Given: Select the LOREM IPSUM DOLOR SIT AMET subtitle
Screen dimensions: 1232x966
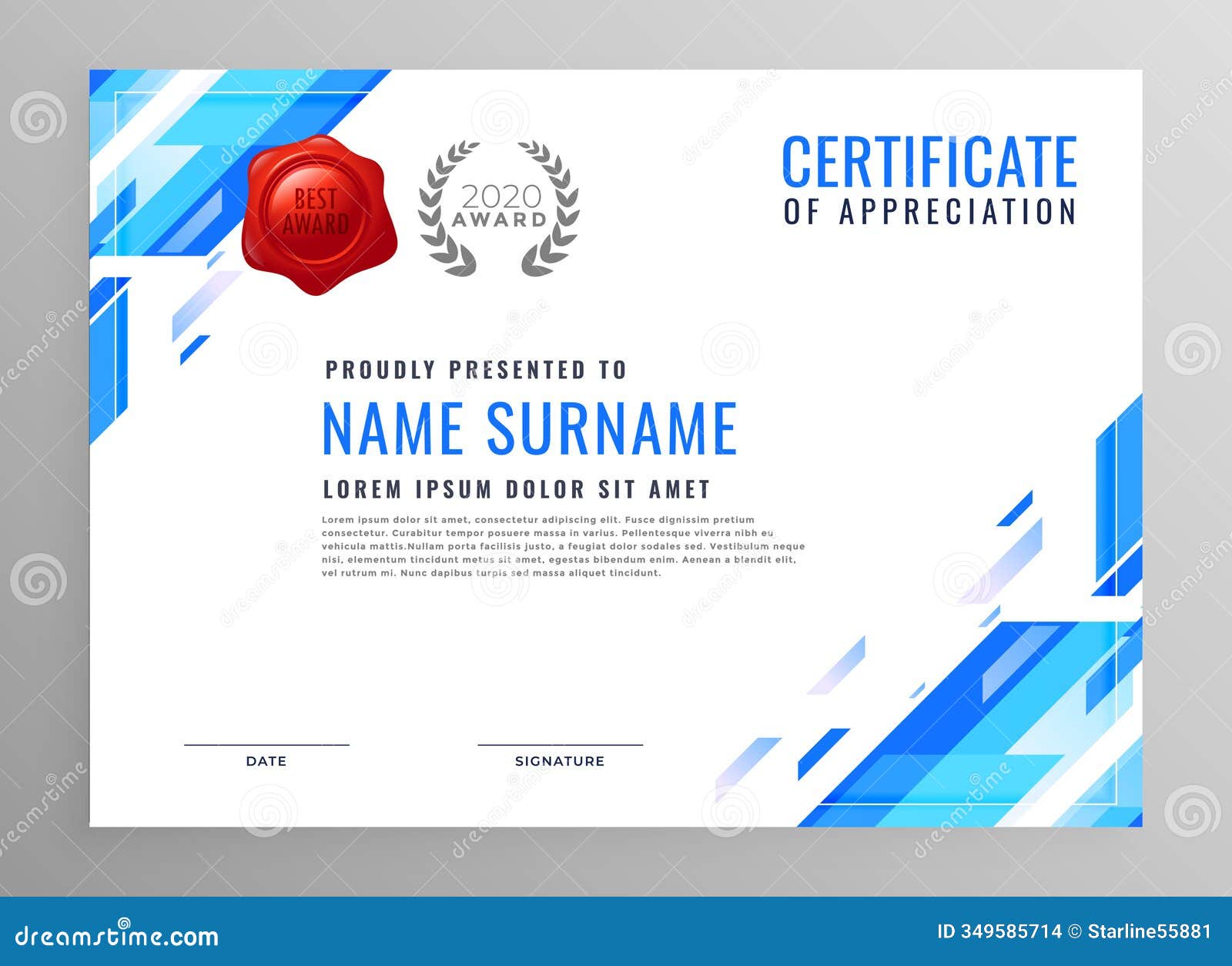Looking at the screenshot, I should [517, 486].
